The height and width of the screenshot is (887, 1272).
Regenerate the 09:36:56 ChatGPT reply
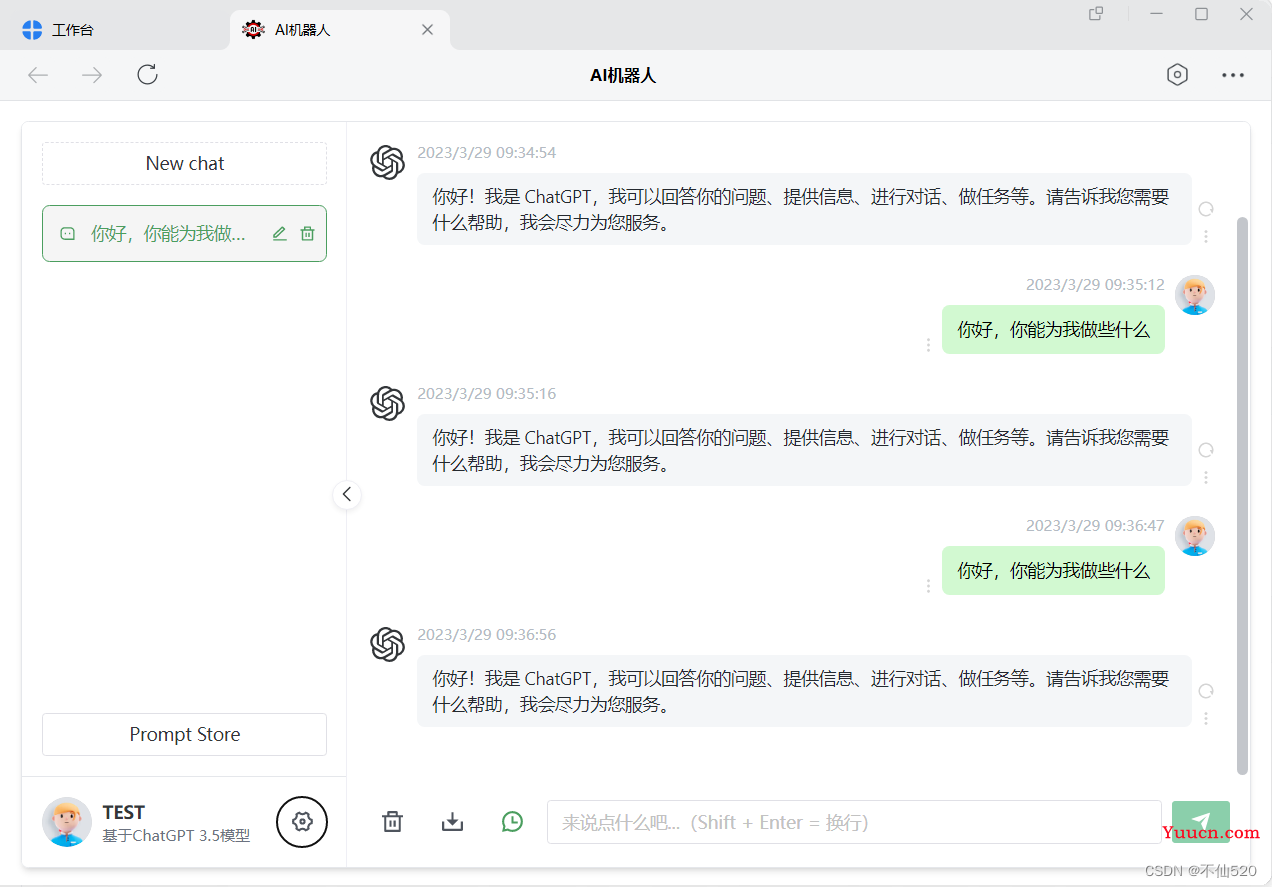(1206, 691)
